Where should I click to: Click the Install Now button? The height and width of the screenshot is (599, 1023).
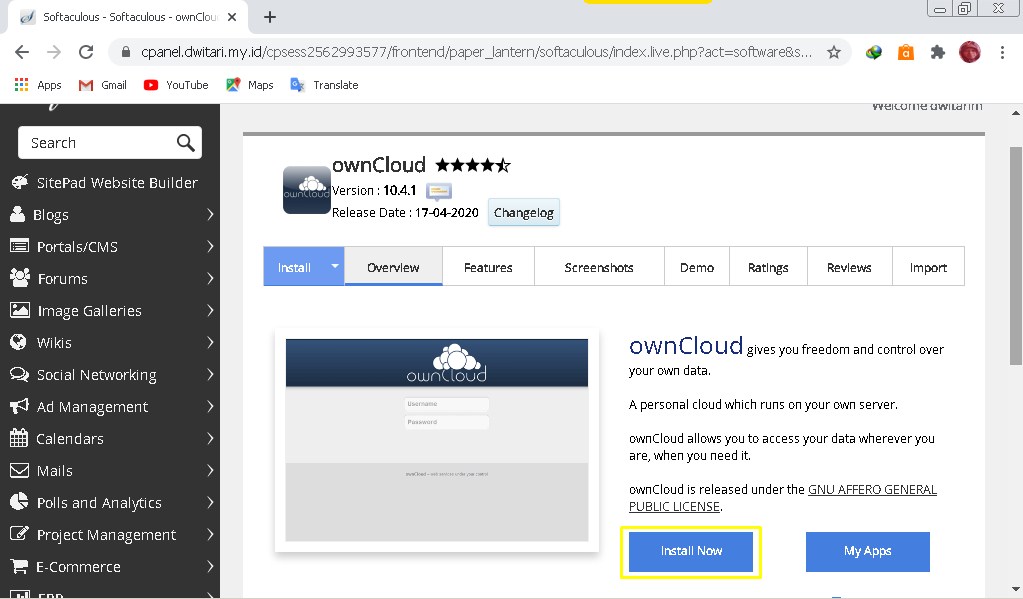[691, 551]
